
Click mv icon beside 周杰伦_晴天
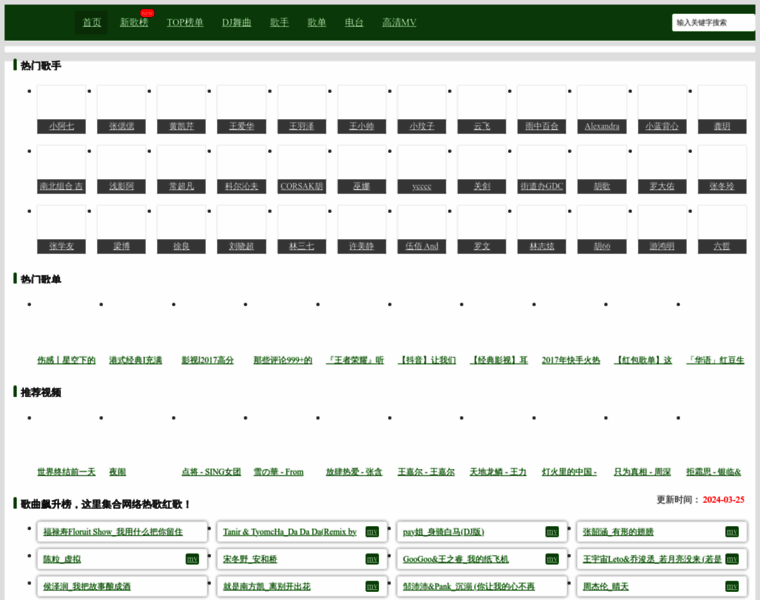click(x=731, y=586)
